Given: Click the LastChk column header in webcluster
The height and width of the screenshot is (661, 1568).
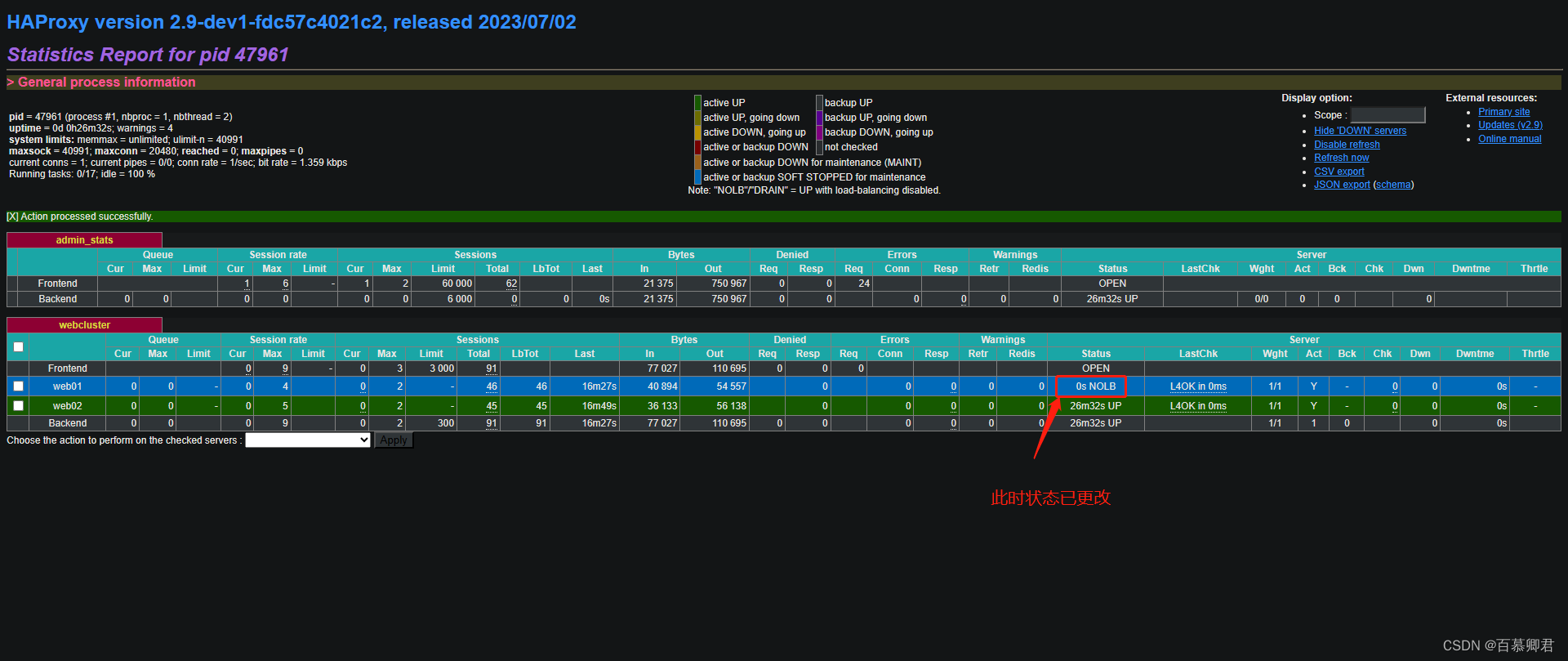Looking at the screenshot, I should pos(1198,354).
